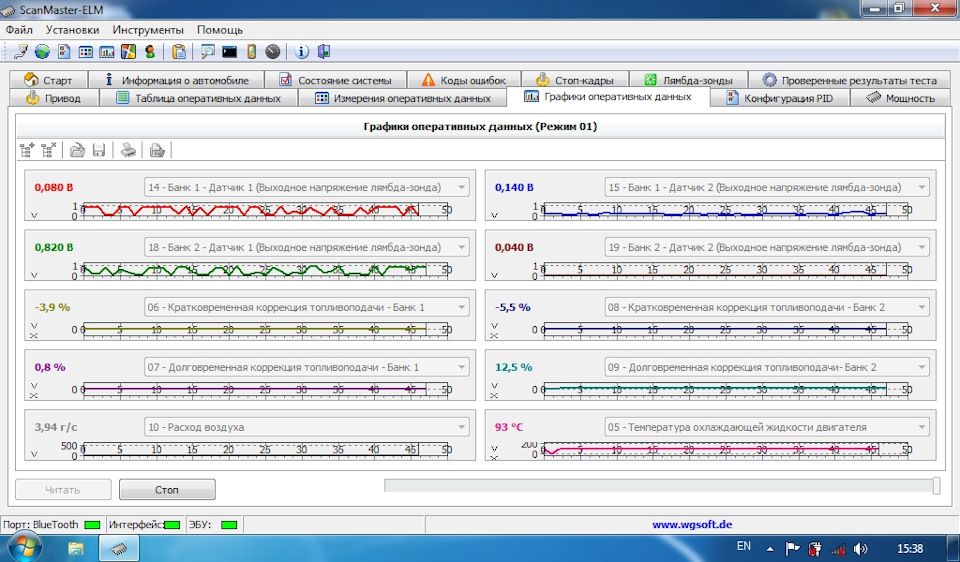This screenshot has width=960, height=562.
Task: Click the red Bank 1 Sensor 1 voltage graph
Action: [x=264, y=210]
